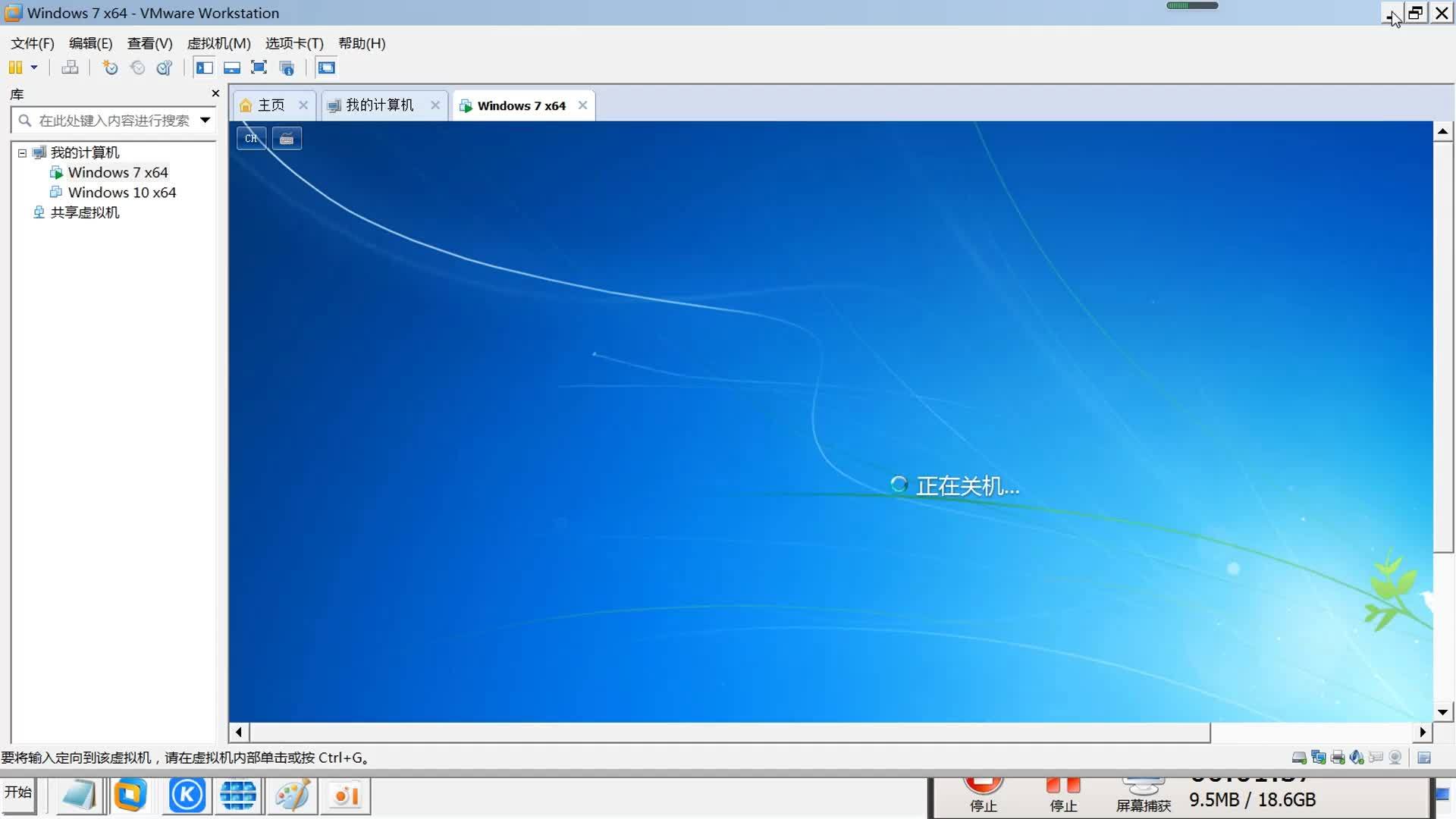Open the blue globe grid taskbar app
Image resolution: width=1456 pixels, height=819 pixels.
pos(238,795)
